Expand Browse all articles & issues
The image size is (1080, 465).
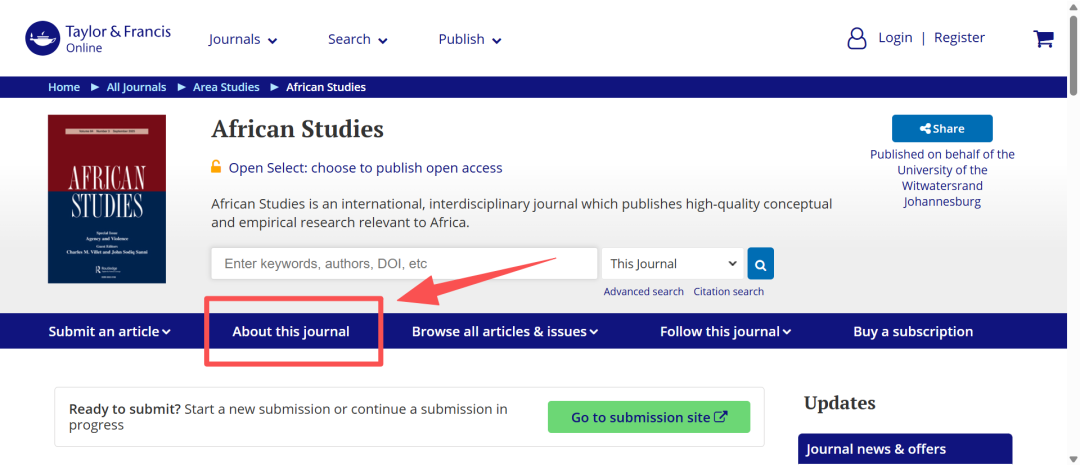click(505, 332)
